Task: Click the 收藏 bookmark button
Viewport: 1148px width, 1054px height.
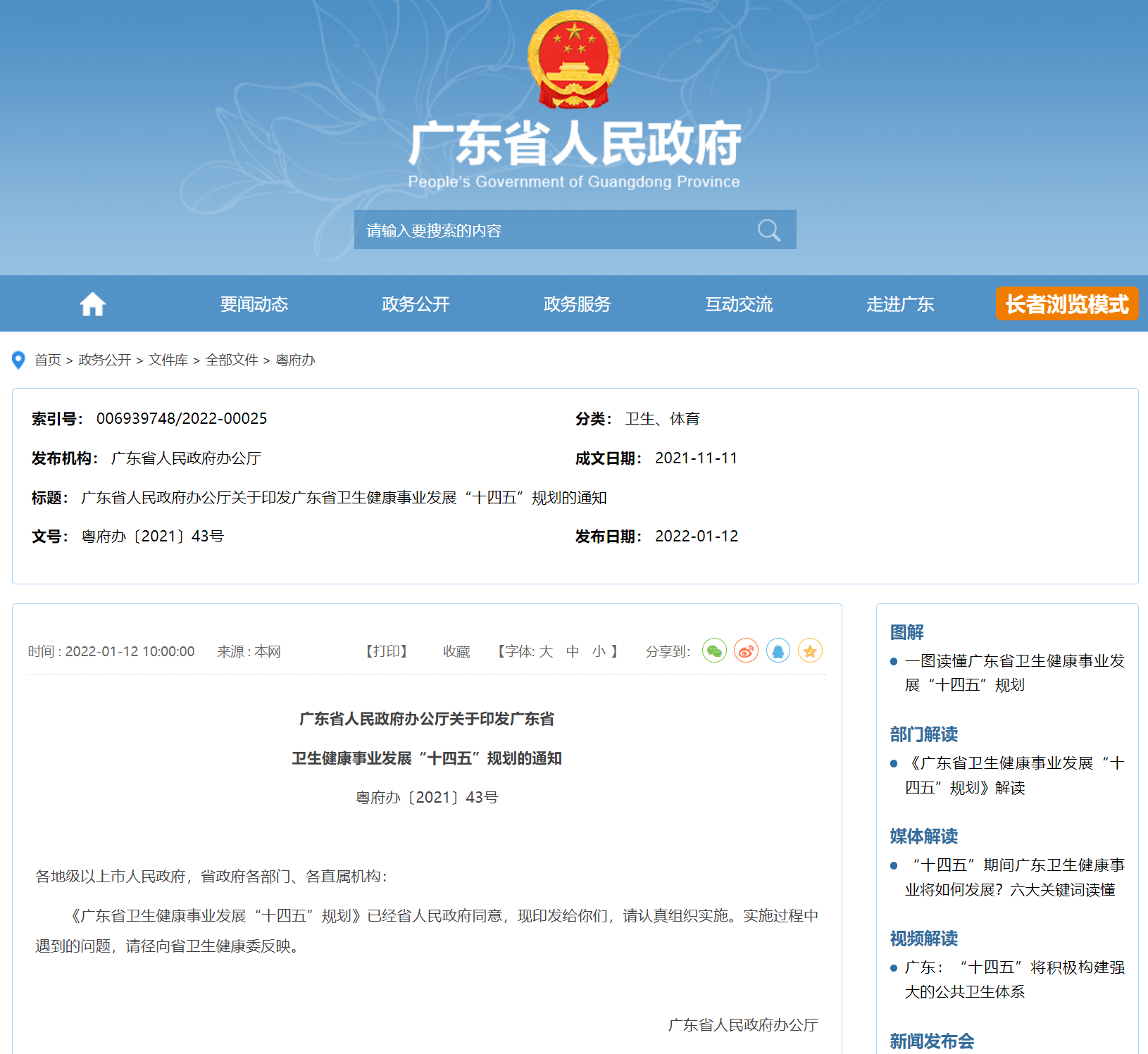Action: [456, 651]
